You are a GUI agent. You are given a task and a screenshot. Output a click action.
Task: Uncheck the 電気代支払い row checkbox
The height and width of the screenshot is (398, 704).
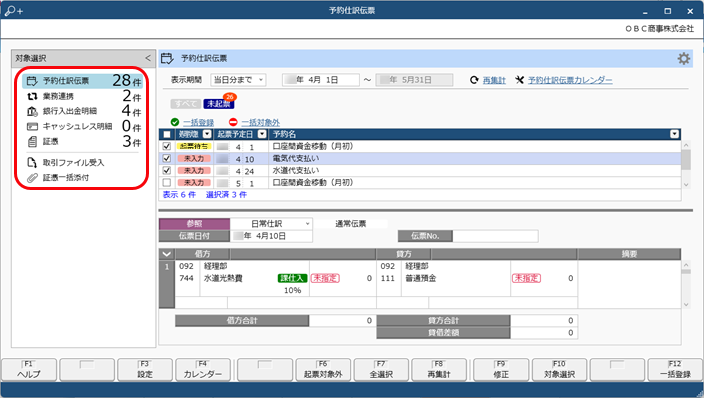point(167,159)
